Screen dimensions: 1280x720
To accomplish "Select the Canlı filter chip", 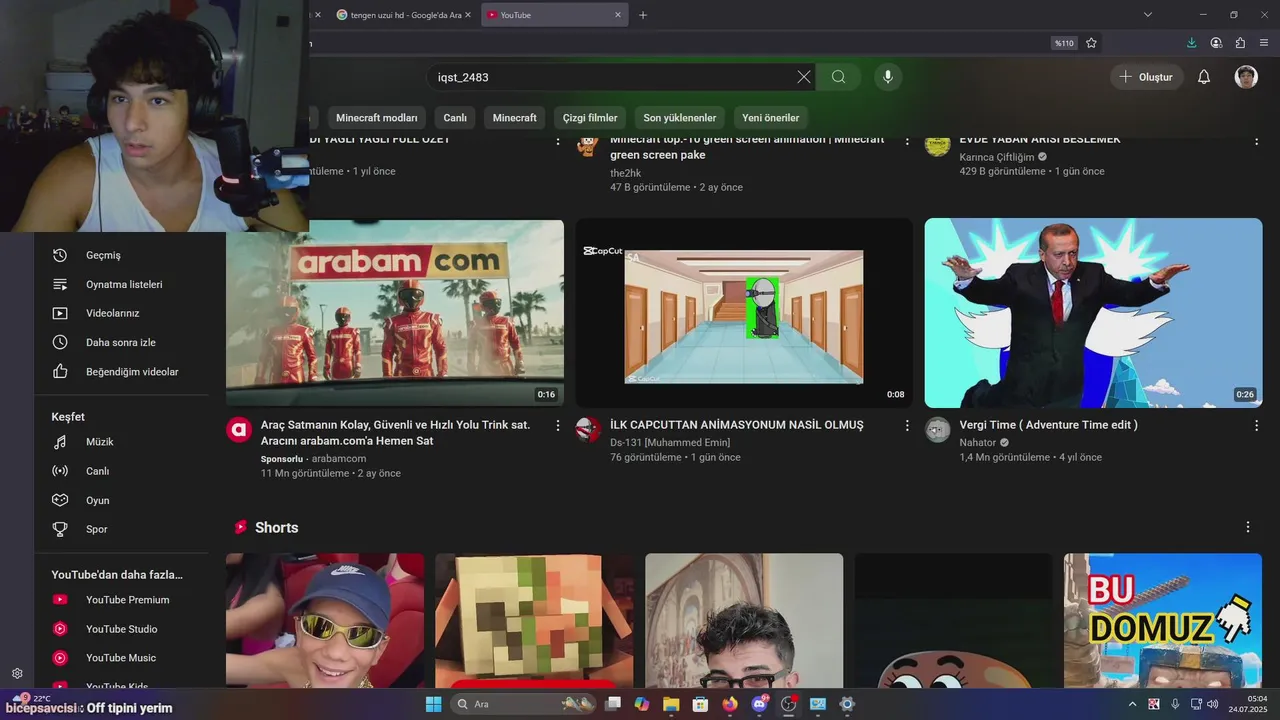I will [455, 118].
